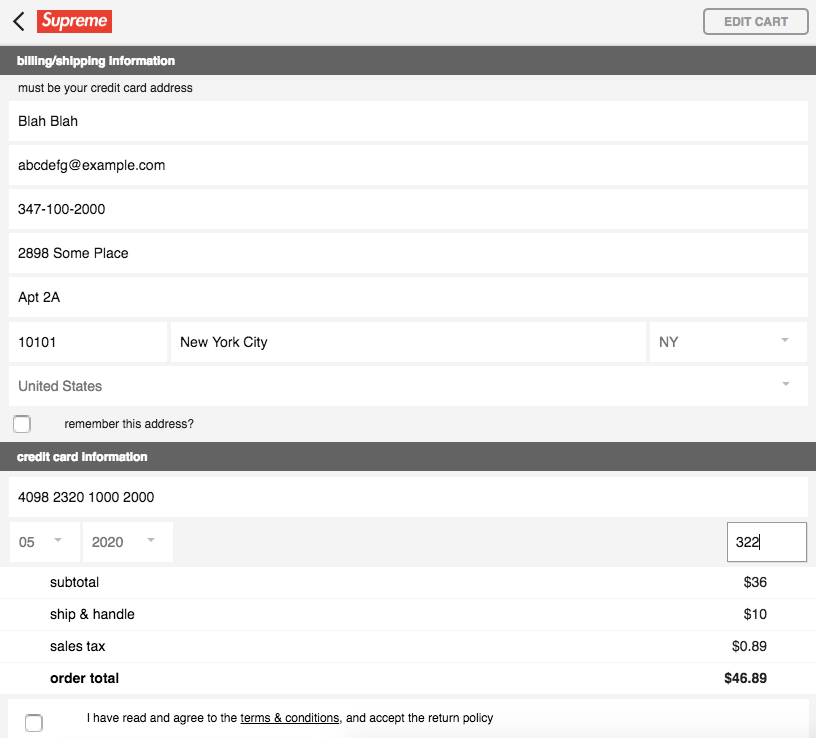Screen dimensions: 816x738
Task: Click the 'sales tax' label
Action: (x=78, y=646)
